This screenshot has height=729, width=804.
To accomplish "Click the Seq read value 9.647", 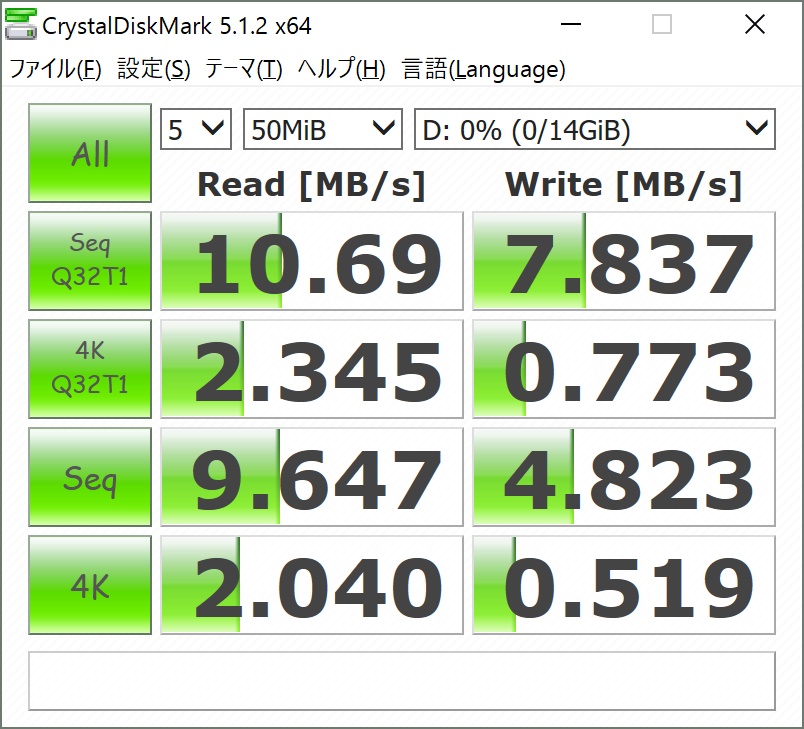I will pyautogui.click(x=312, y=477).
